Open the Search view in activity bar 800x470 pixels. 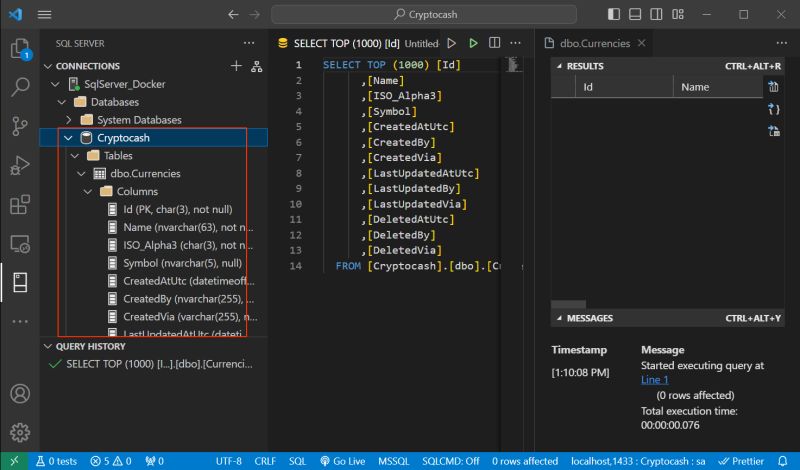[20, 87]
